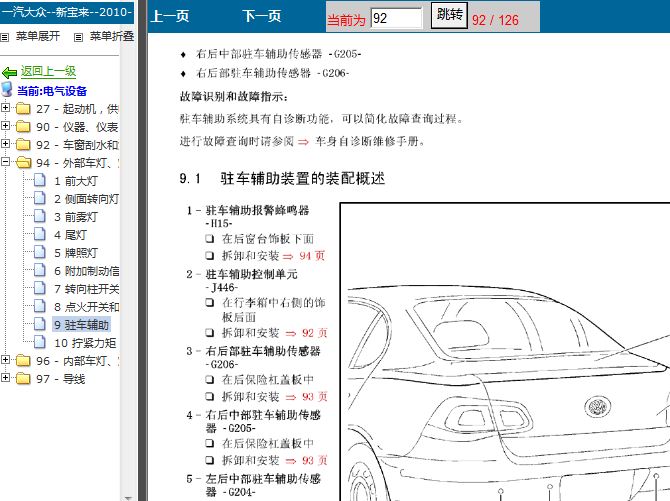Expand the 96 - 内部车灯 folder node
670x501 pixels.
tap(5, 360)
